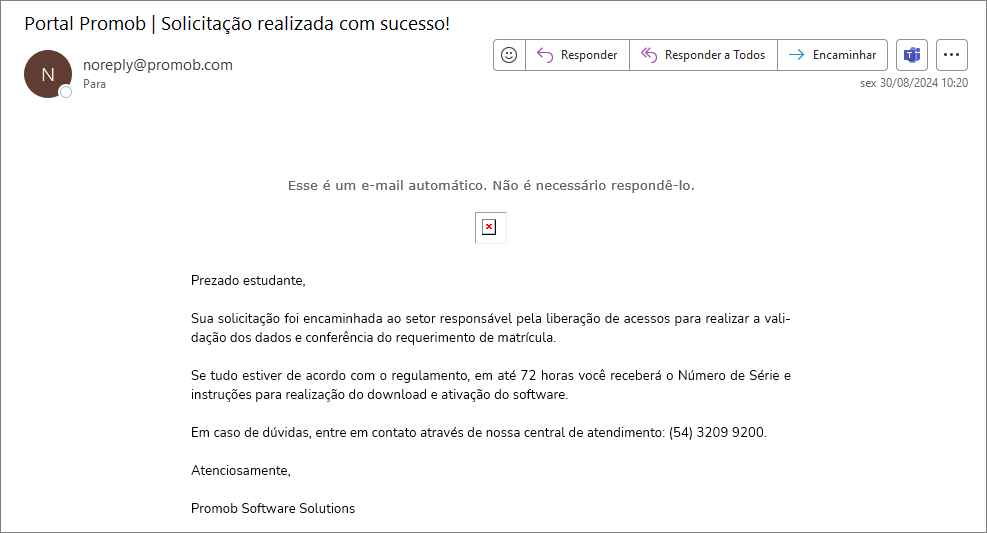Select the subject line Portal Promob
Image resolution: width=987 pixels, height=533 pixels.
(x=237, y=23)
